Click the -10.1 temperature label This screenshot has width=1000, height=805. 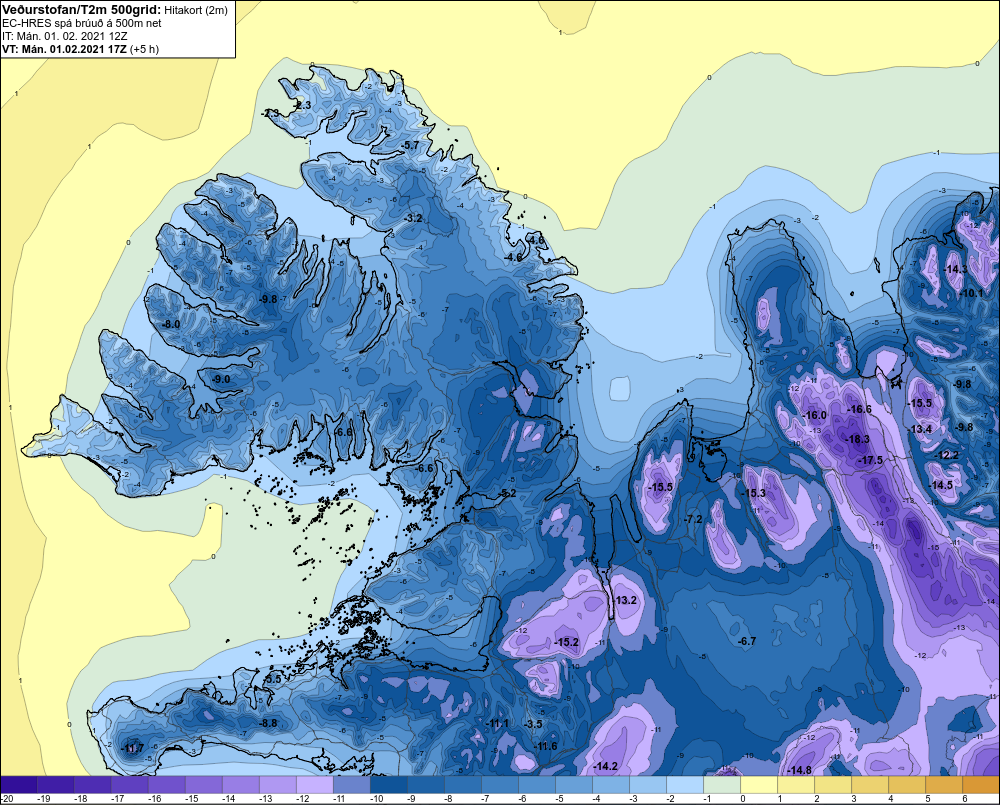pyautogui.click(x=971, y=293)
